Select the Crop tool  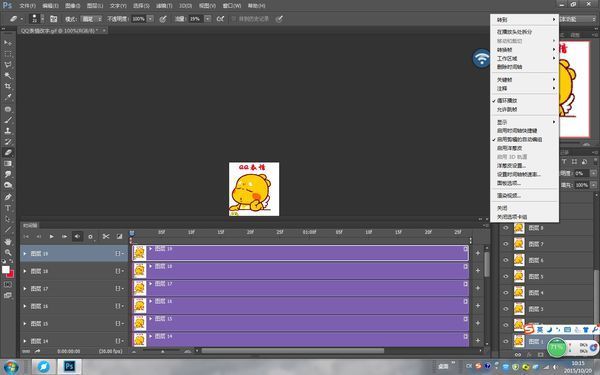pyautogui.click(x=8, y=86)
